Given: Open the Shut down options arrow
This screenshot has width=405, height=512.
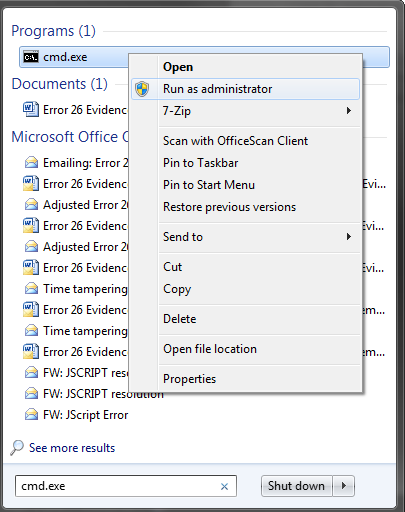Looking at the screenshot, I should point(344,486).
